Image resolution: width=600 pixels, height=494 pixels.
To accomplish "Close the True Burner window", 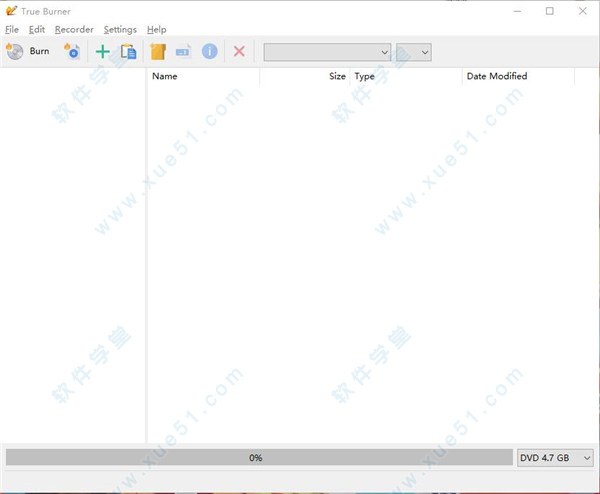I will (582, 11).
